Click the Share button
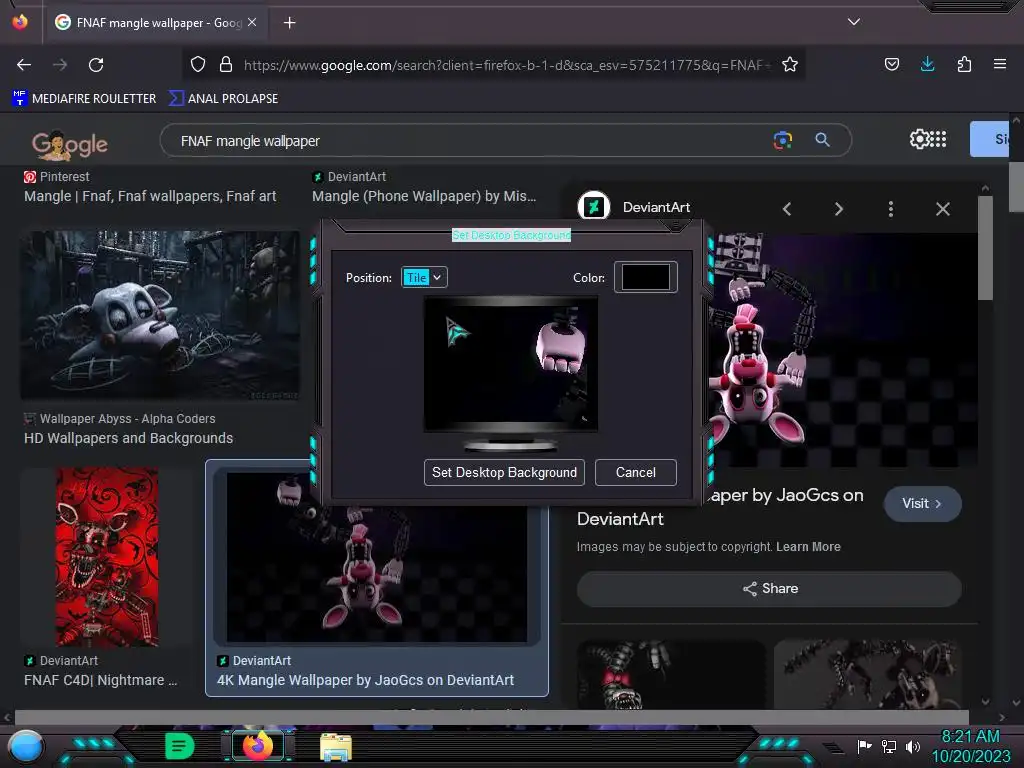The height and width of the screenshot is (768, 1024). (769, 589)
